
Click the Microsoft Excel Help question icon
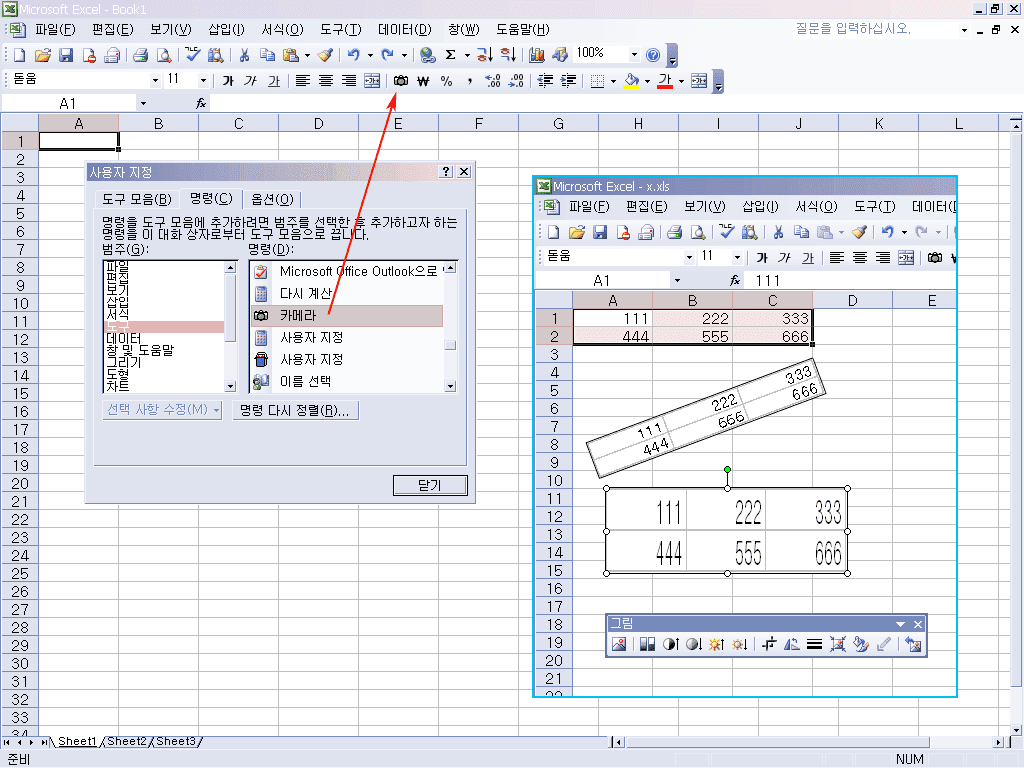point(653,55)
